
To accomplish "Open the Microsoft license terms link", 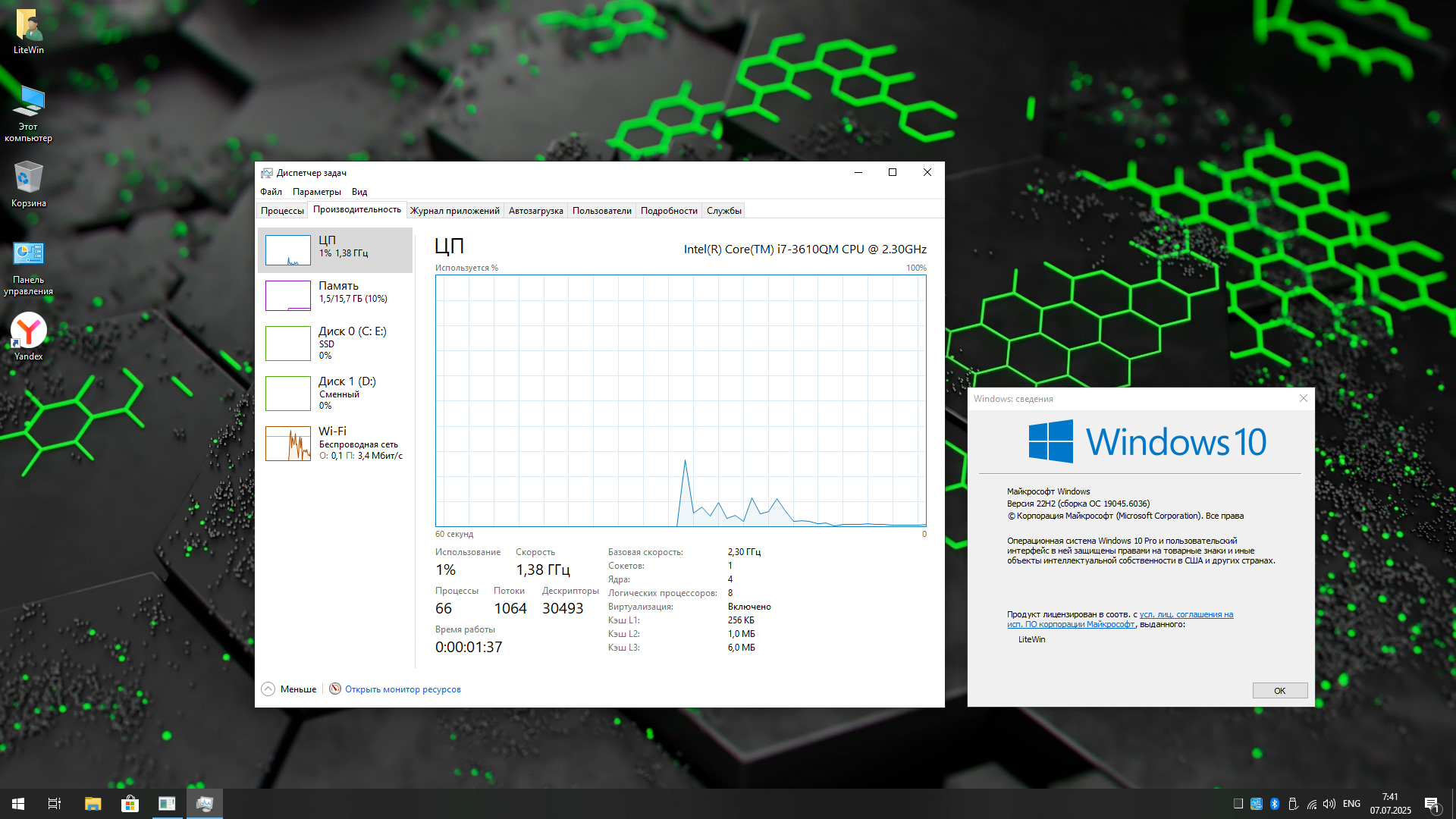I will click(1186, 615).
